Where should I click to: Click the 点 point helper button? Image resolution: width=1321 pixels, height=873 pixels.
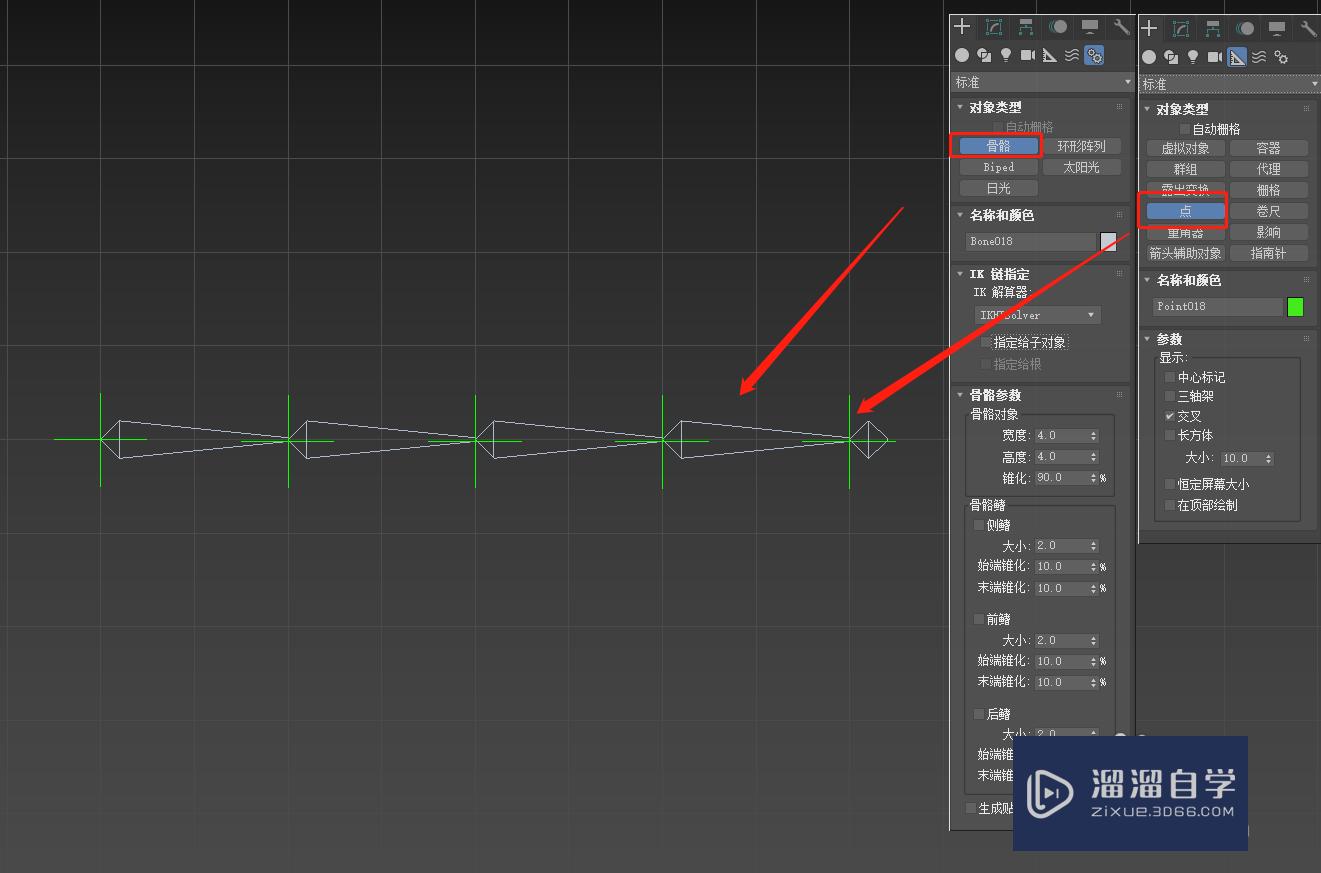1185,211
